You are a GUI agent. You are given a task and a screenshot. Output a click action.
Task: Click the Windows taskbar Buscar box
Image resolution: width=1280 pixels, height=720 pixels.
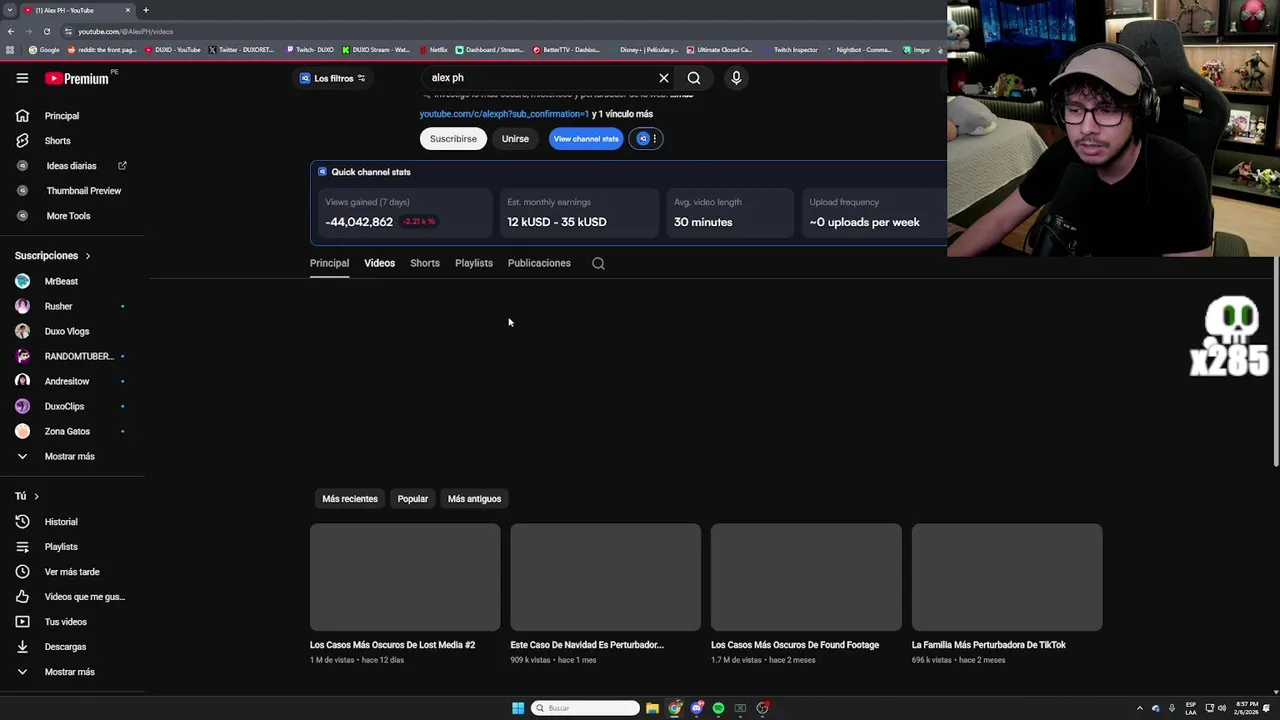[x=585, y=708]
